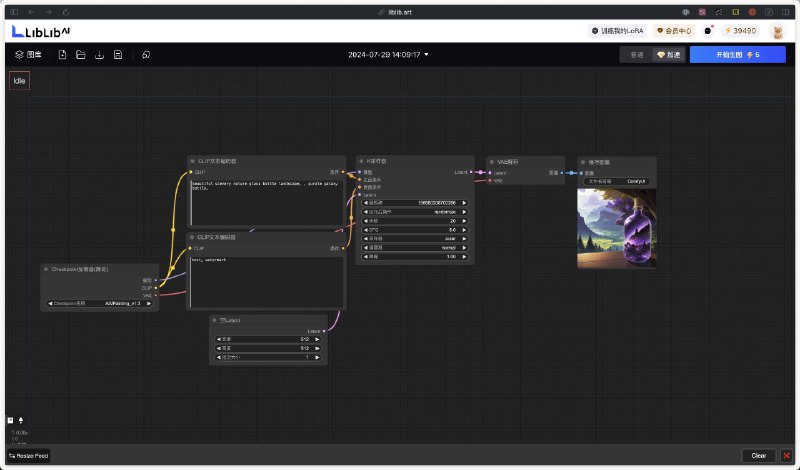
Task: Click the K sampler seed value field
Action: [415, 203]
